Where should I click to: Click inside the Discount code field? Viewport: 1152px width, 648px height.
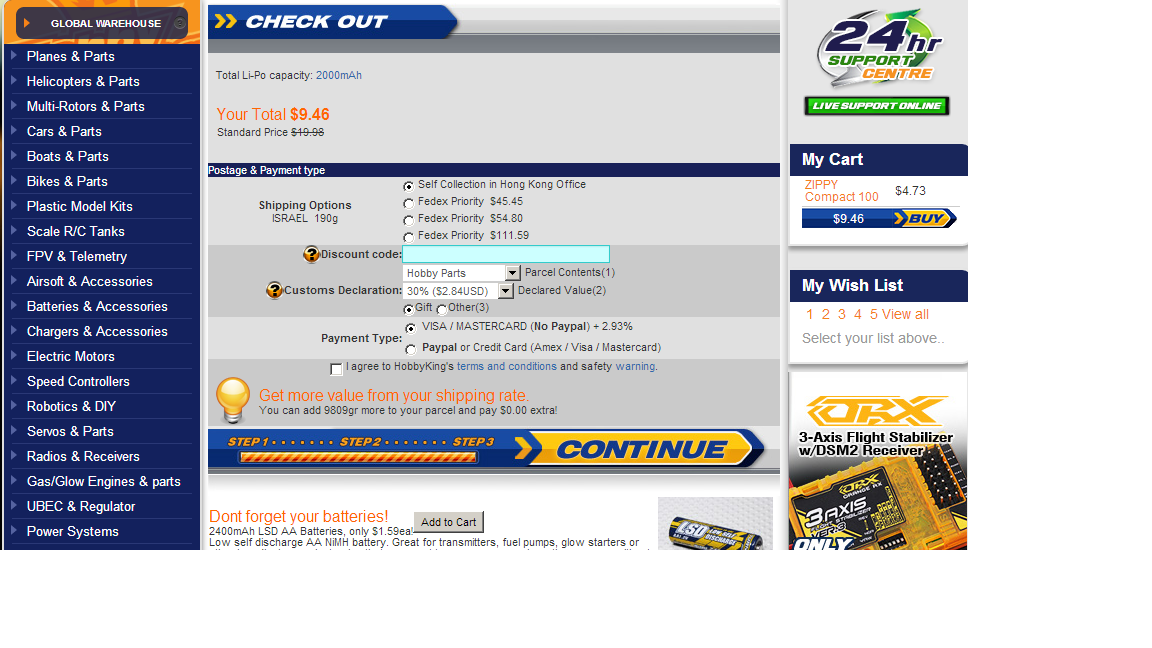pos(506,254)
